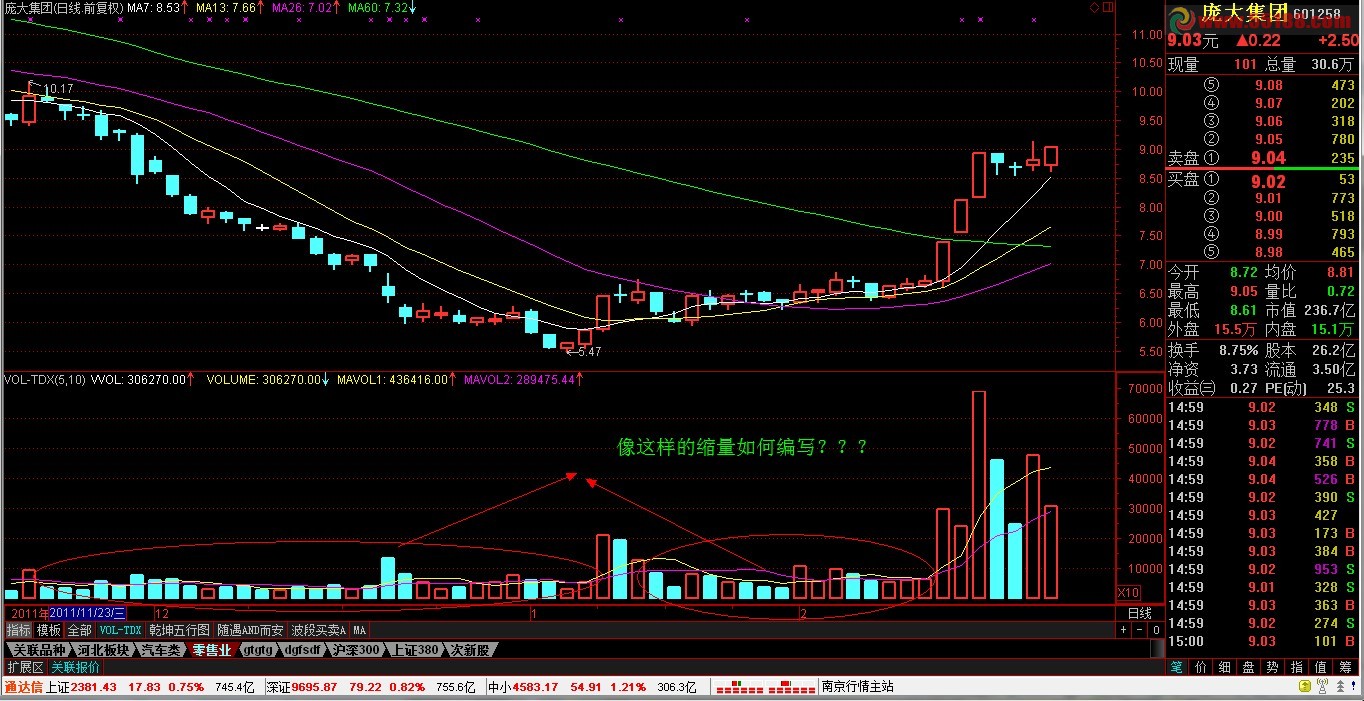Switch to the 次新股 tab
The image size is (1364, 701).
pyautogui.click(x=469, y=649)
